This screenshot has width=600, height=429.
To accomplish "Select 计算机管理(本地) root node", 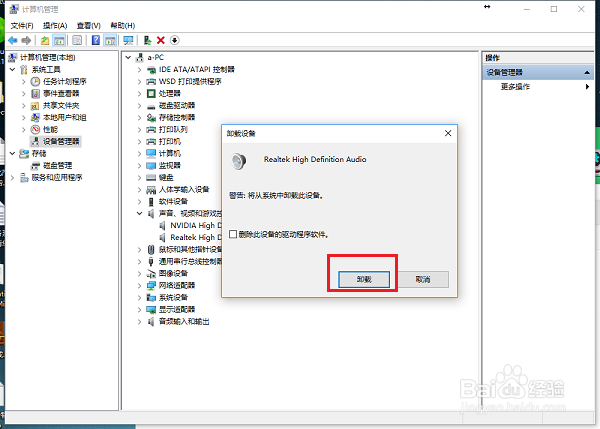I will tap(47, 57).
